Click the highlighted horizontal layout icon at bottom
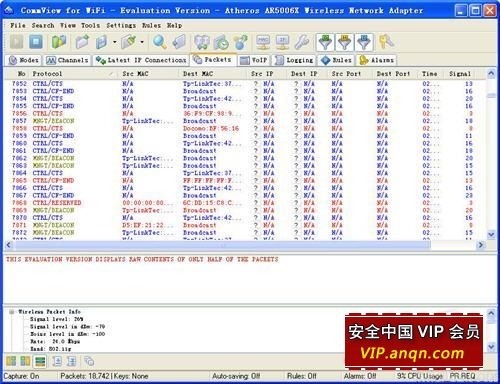 (x=40, y=361)
